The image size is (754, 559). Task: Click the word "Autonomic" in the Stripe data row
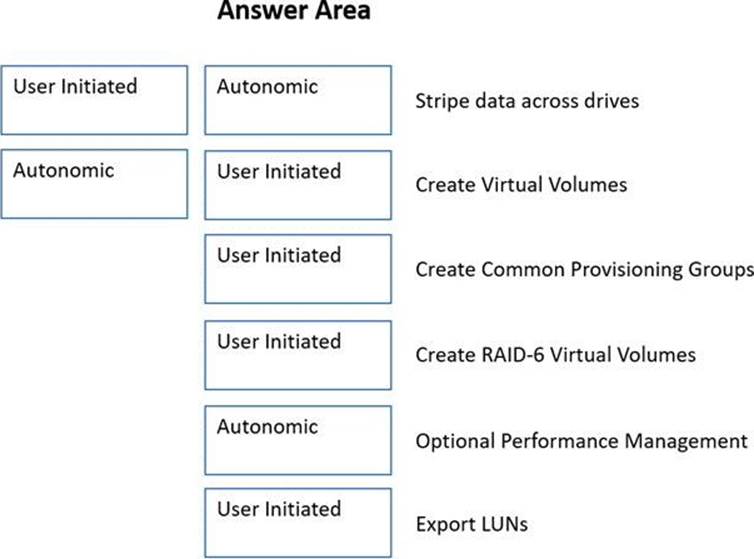click(x=267, y=87)
